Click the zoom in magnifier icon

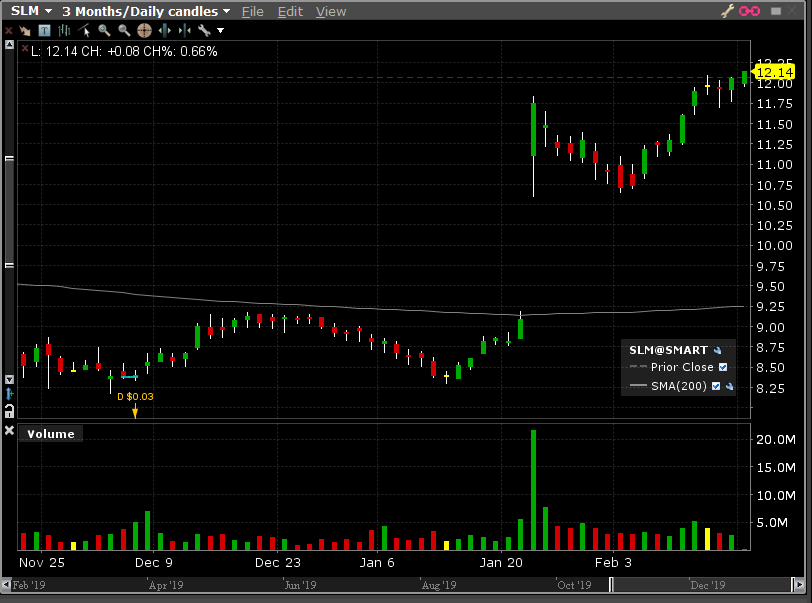104,31
